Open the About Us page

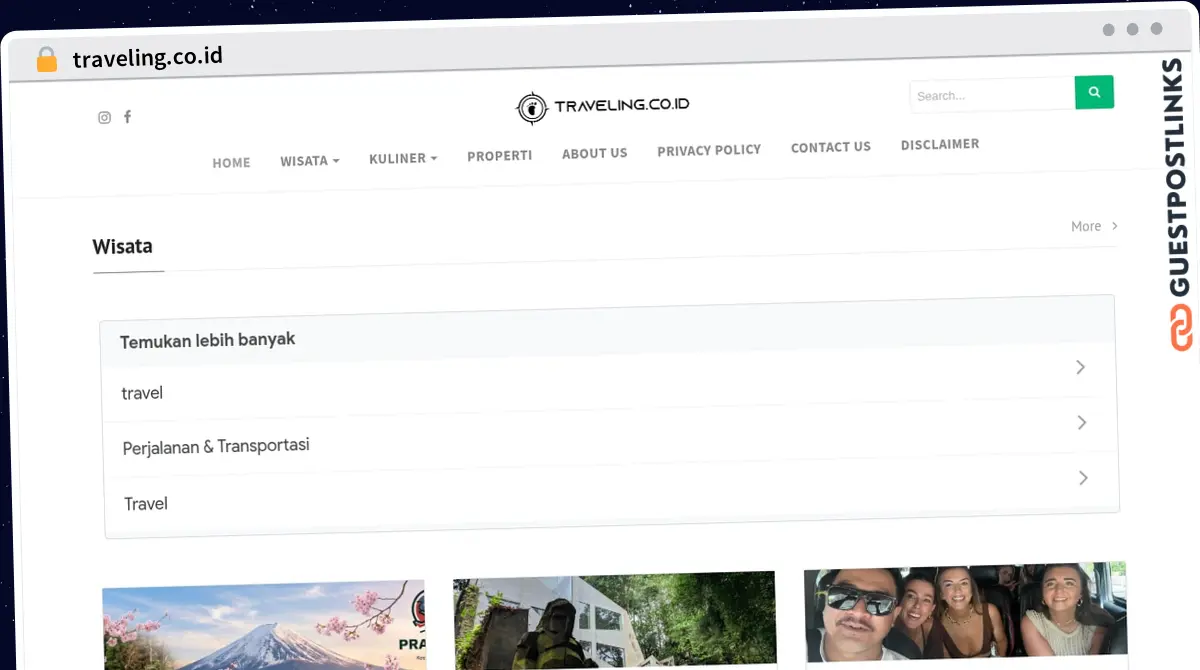pos(595,153)
